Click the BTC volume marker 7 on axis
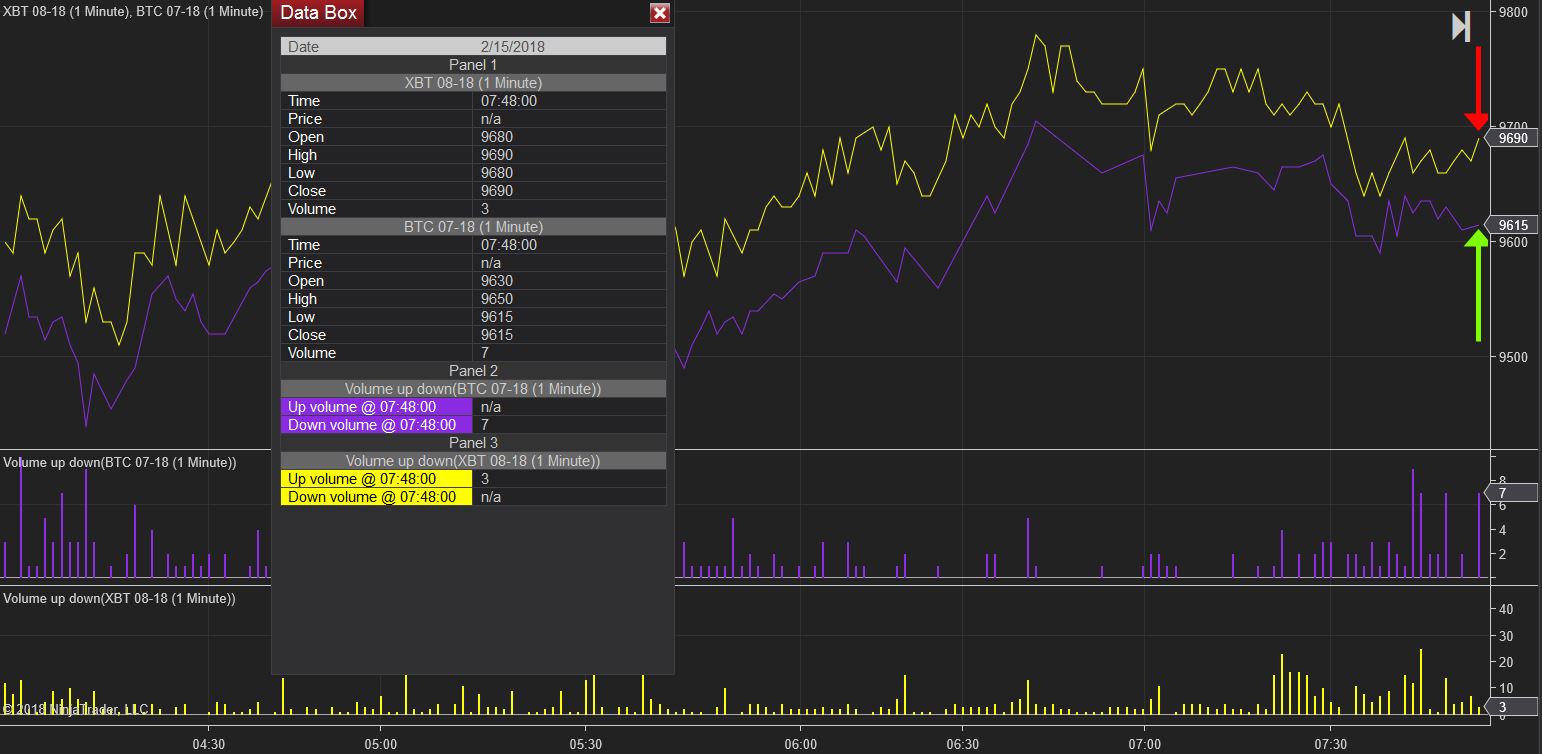 [1513, 493]
